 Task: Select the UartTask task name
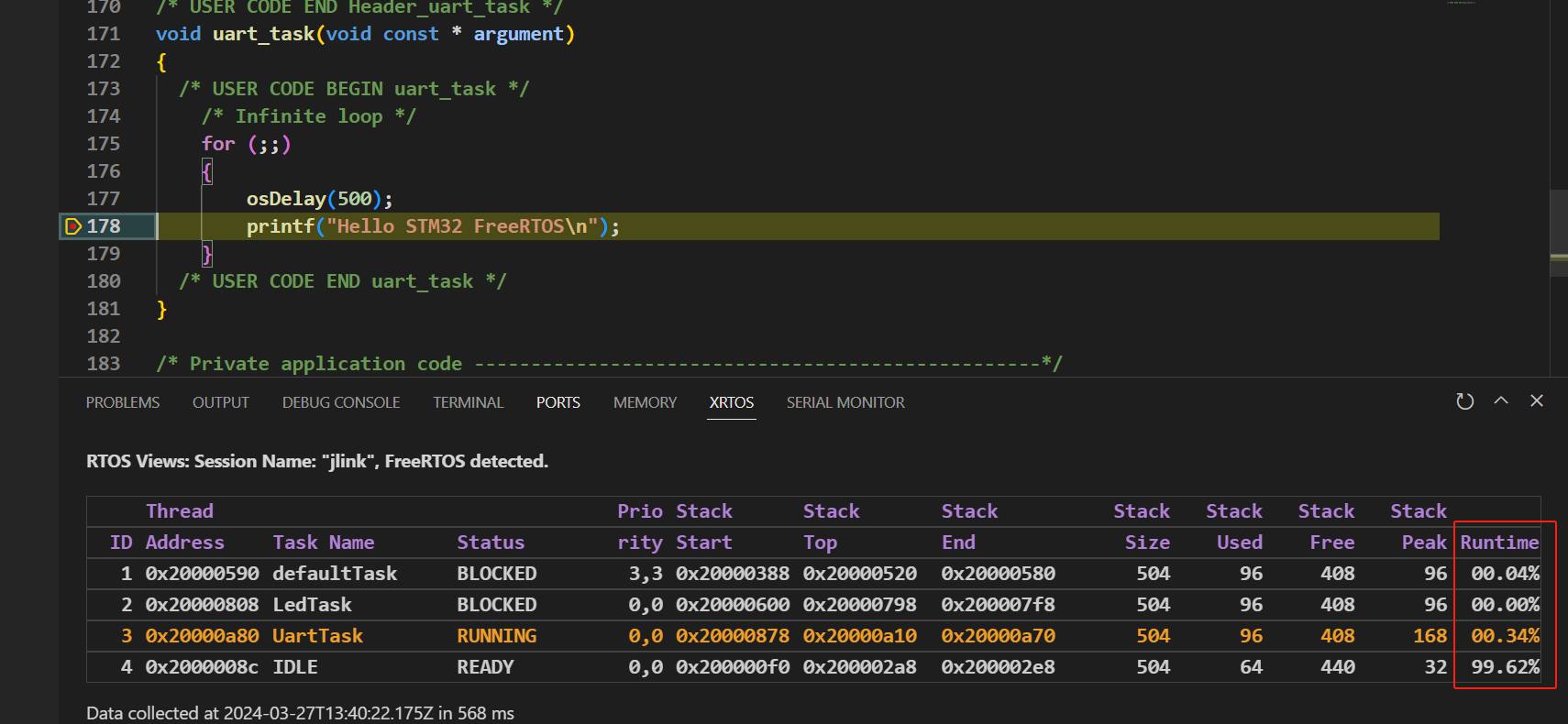tap(317, 636)
